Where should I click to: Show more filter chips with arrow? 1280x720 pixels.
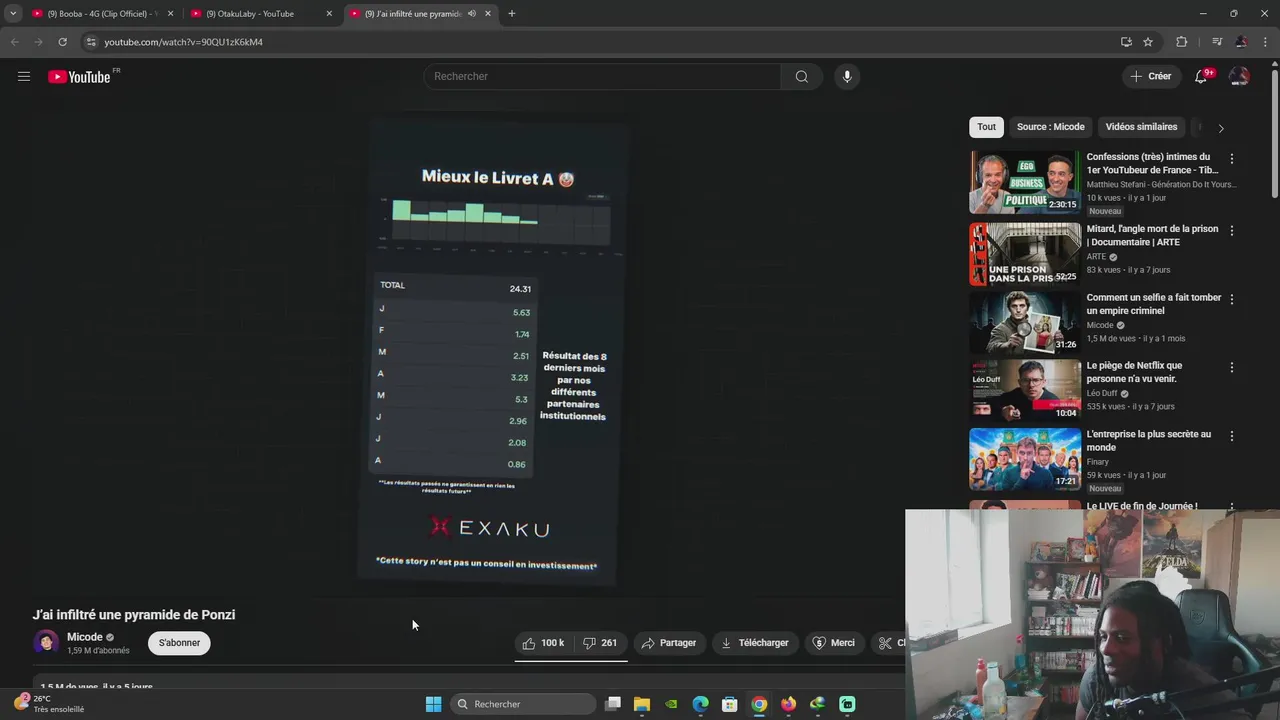point(1221,128)
